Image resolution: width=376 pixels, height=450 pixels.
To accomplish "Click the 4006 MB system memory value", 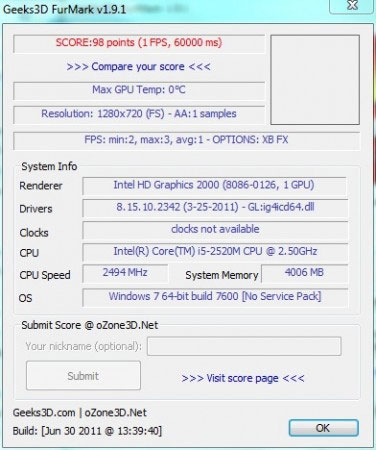I will (x=304, y=273).
